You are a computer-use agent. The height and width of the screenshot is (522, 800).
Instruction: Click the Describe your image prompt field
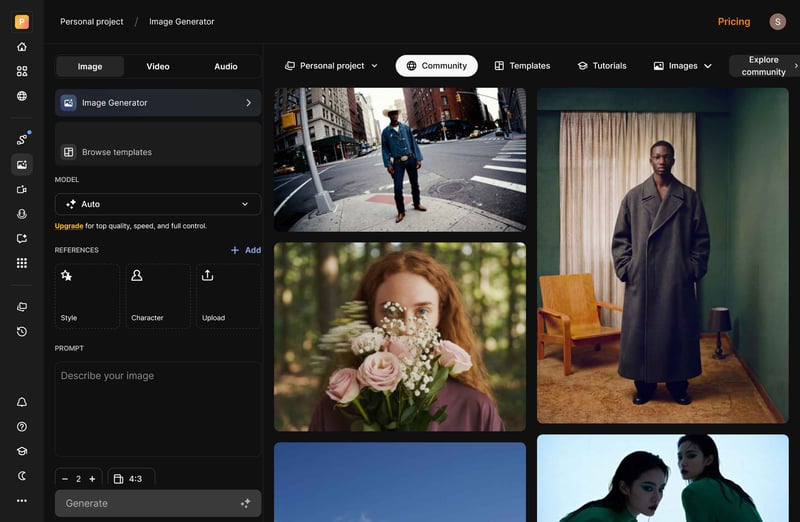(x=158, y=405)
